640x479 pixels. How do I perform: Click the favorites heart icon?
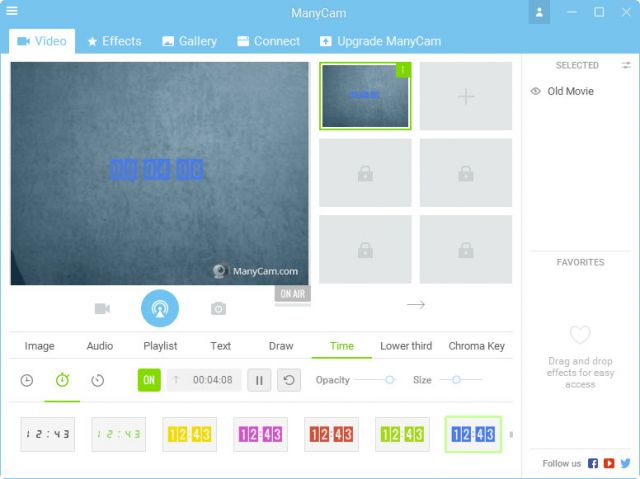coord(580,335)
